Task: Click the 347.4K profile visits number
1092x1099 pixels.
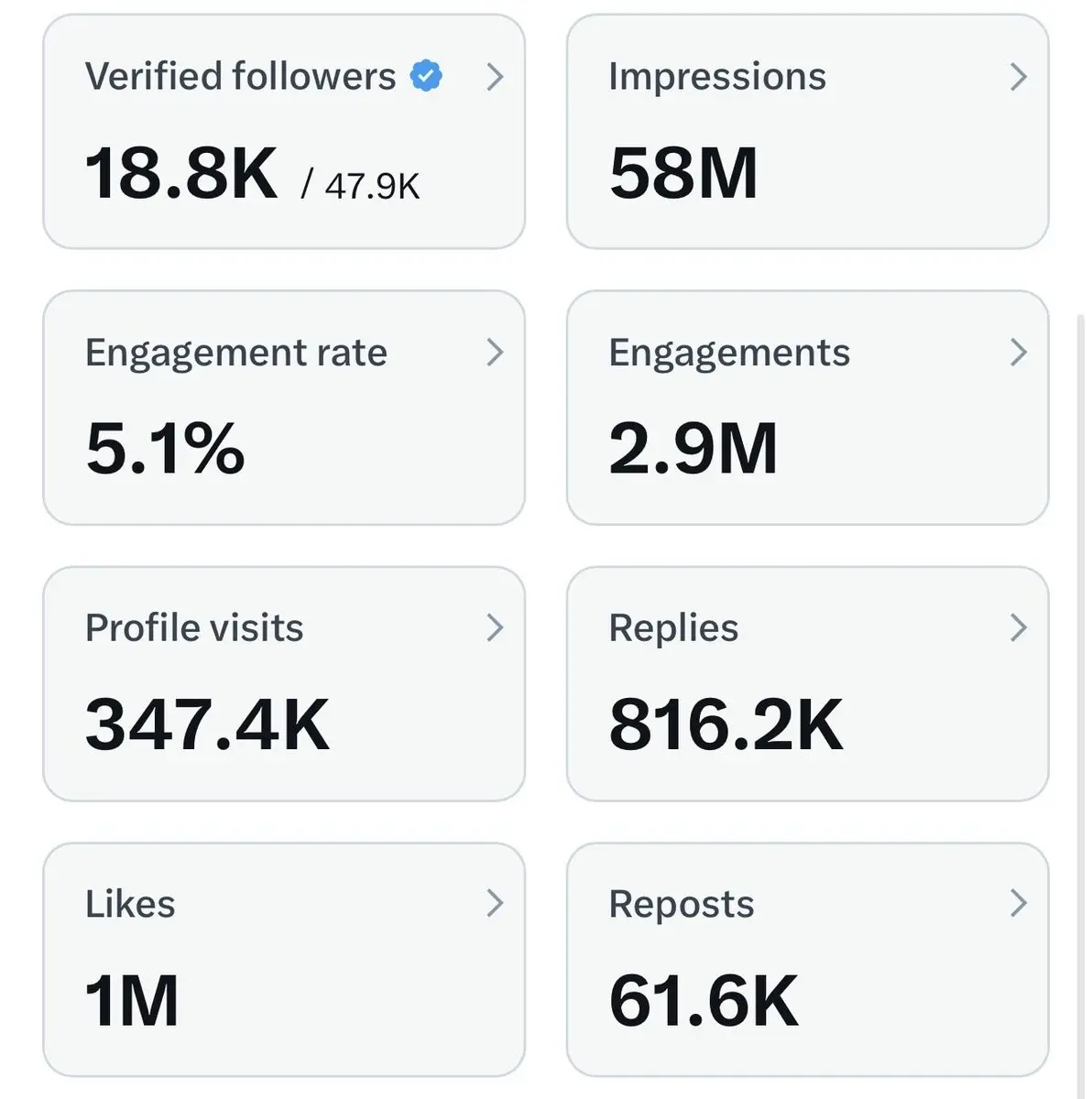Action: coord(207,725)
